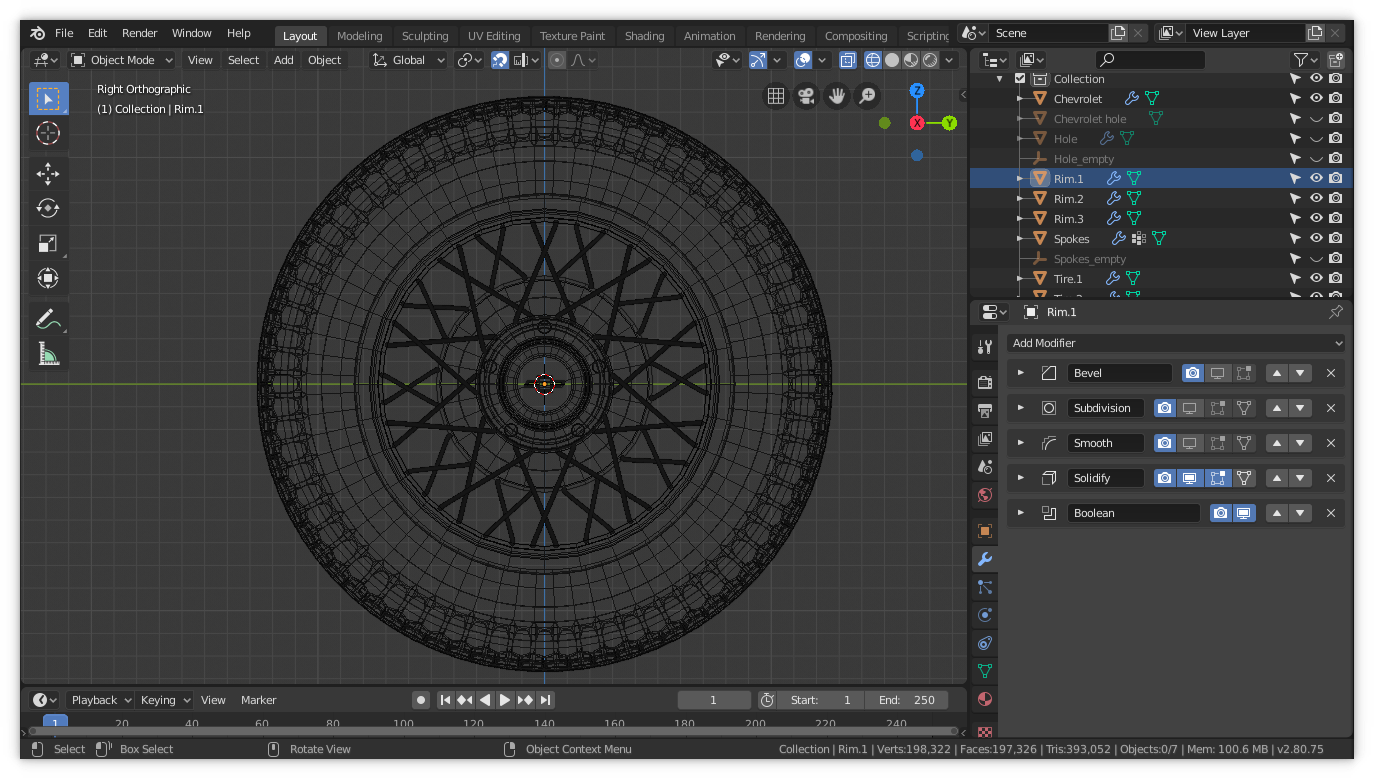1374x779 pixels.
Task: Open the Add Modifier dropdown
Action: pos(1176,343)
